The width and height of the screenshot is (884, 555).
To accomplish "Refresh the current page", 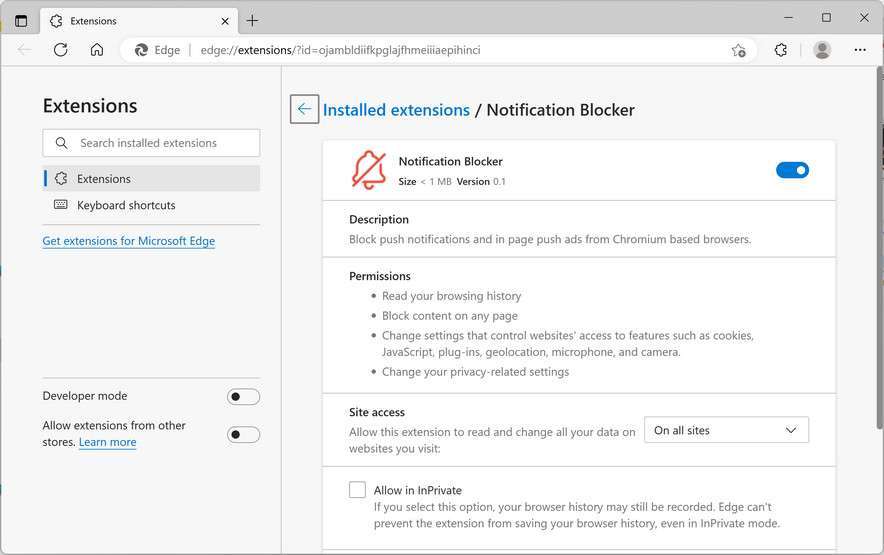I will (x=61, y=50).
